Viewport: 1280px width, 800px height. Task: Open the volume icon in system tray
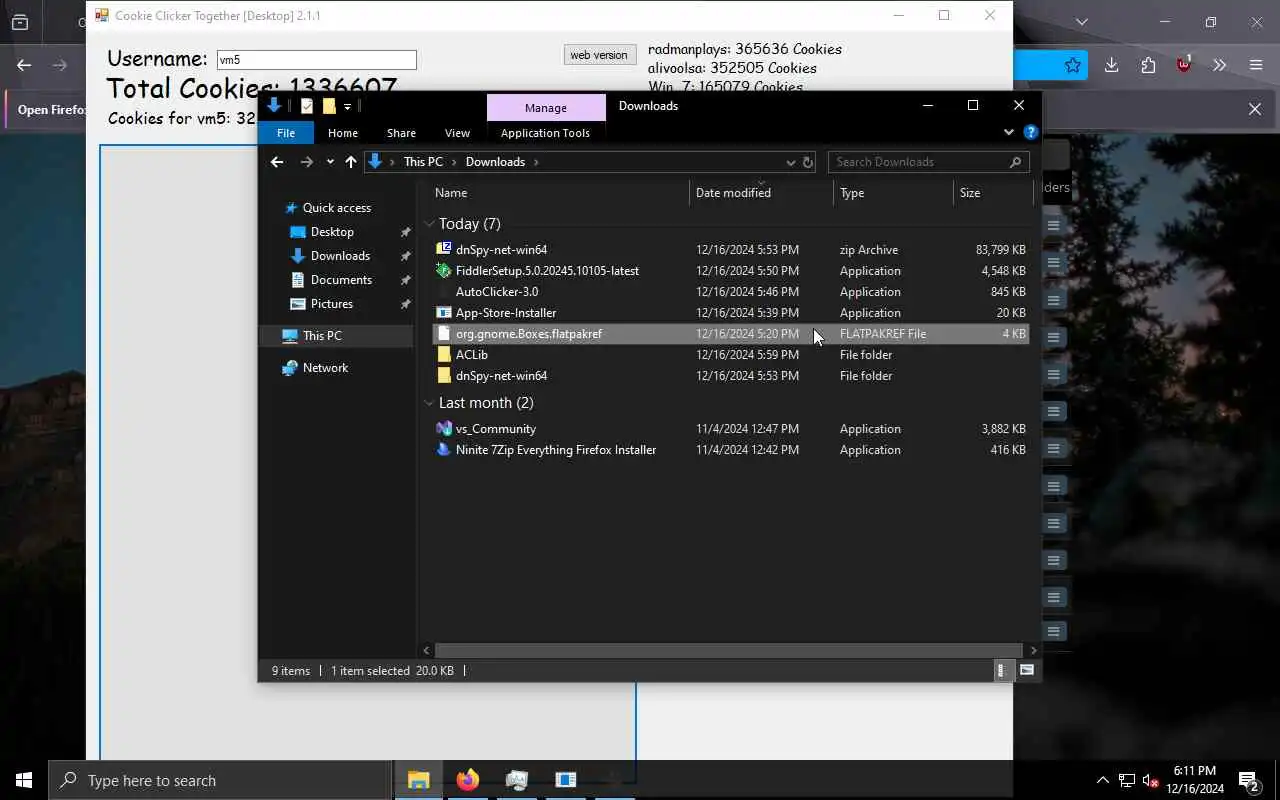[x=1150, y=780]
